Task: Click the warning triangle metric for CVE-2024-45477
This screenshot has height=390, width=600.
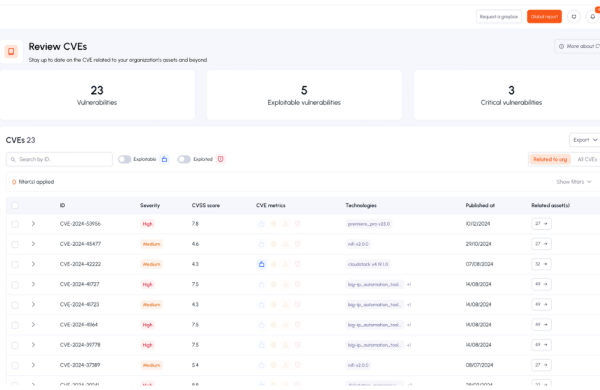Action: point(285,244)
